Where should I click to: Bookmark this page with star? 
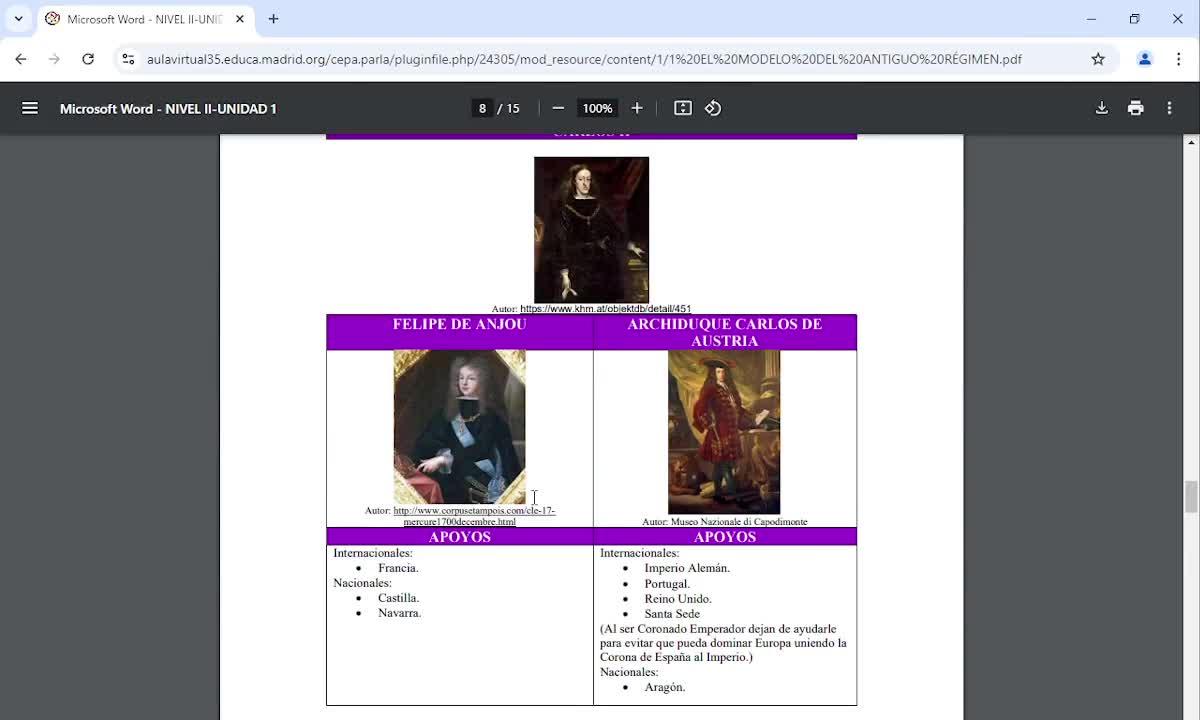point(1098,59)
